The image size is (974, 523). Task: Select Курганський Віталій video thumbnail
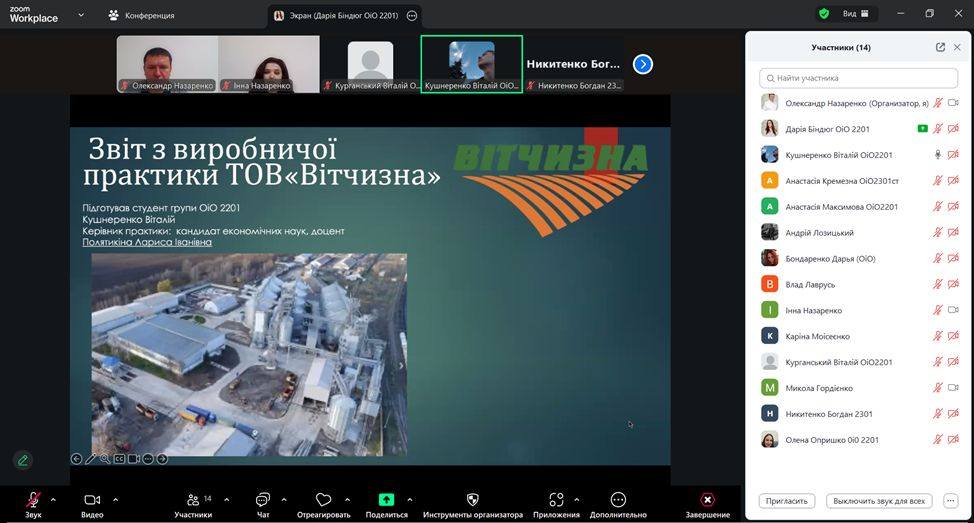(x=370, y=64)
